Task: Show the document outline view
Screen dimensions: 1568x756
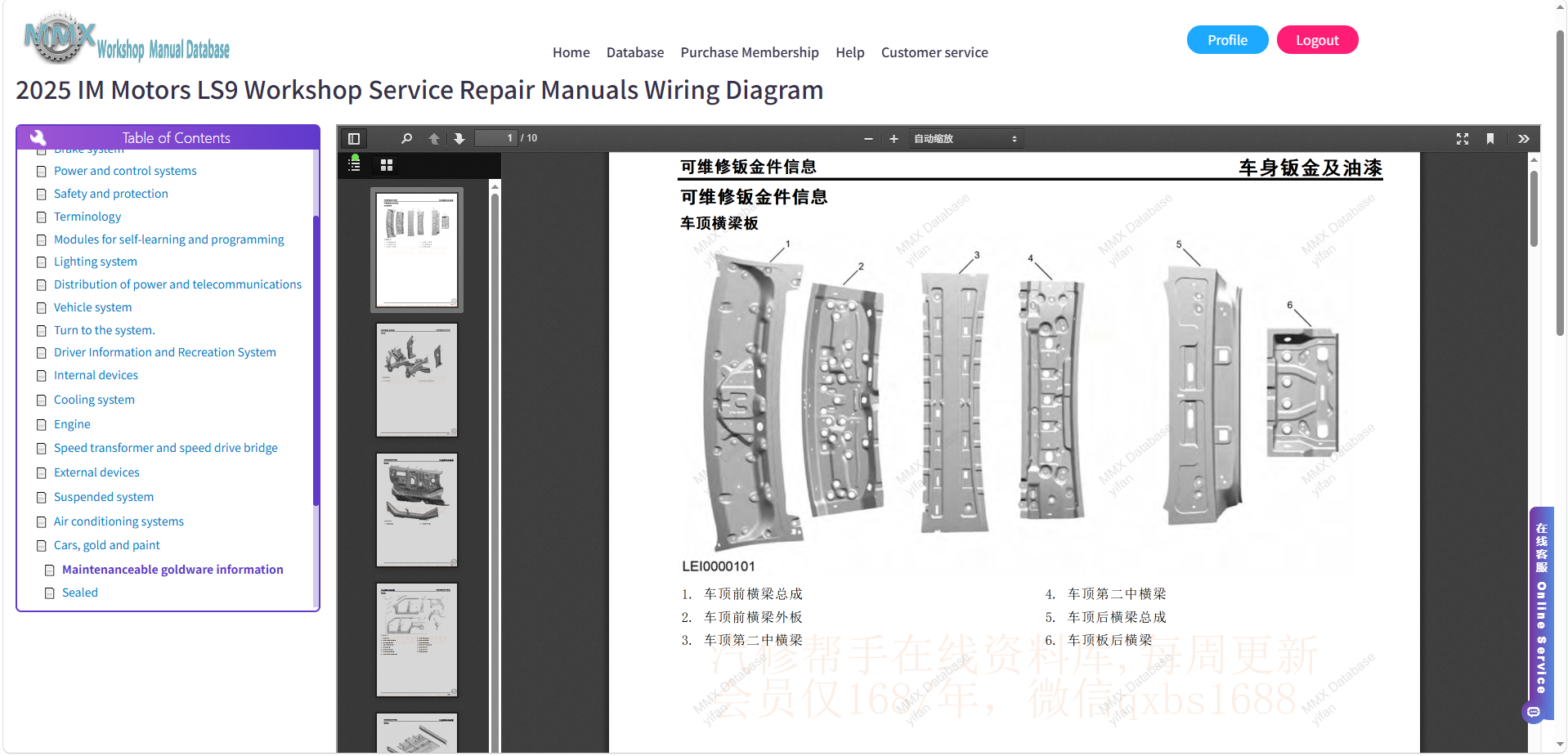Action: pos(354,164)
